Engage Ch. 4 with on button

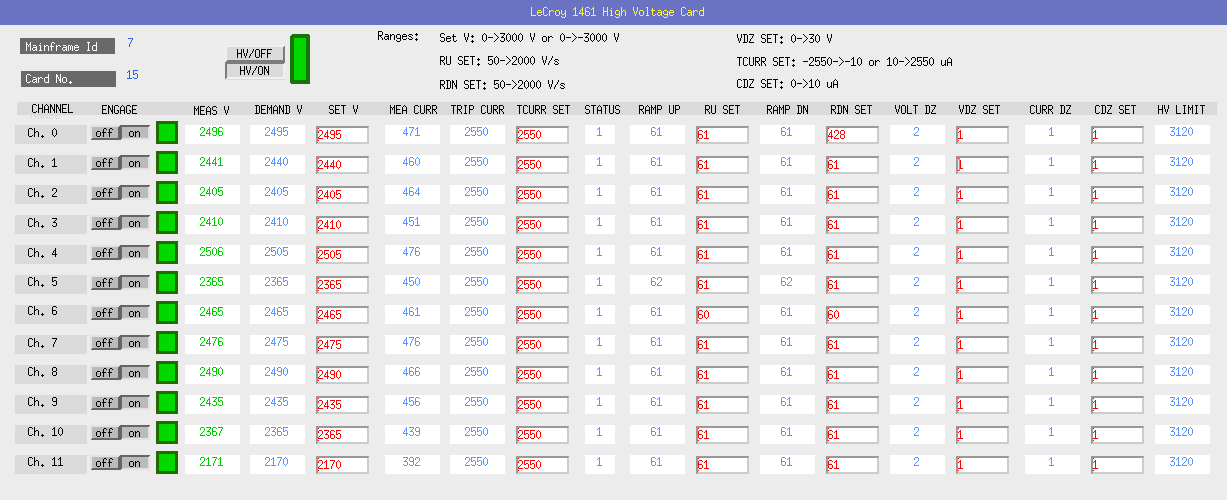tap(135, 253)
